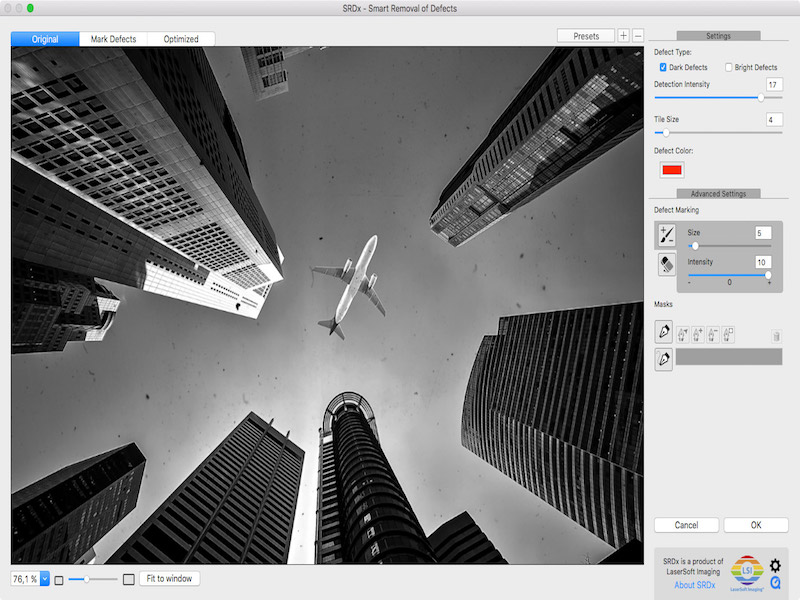Choose the lasso mask pen tool
Viewport: 800px width, 600px height.
[x=663, y=359]
